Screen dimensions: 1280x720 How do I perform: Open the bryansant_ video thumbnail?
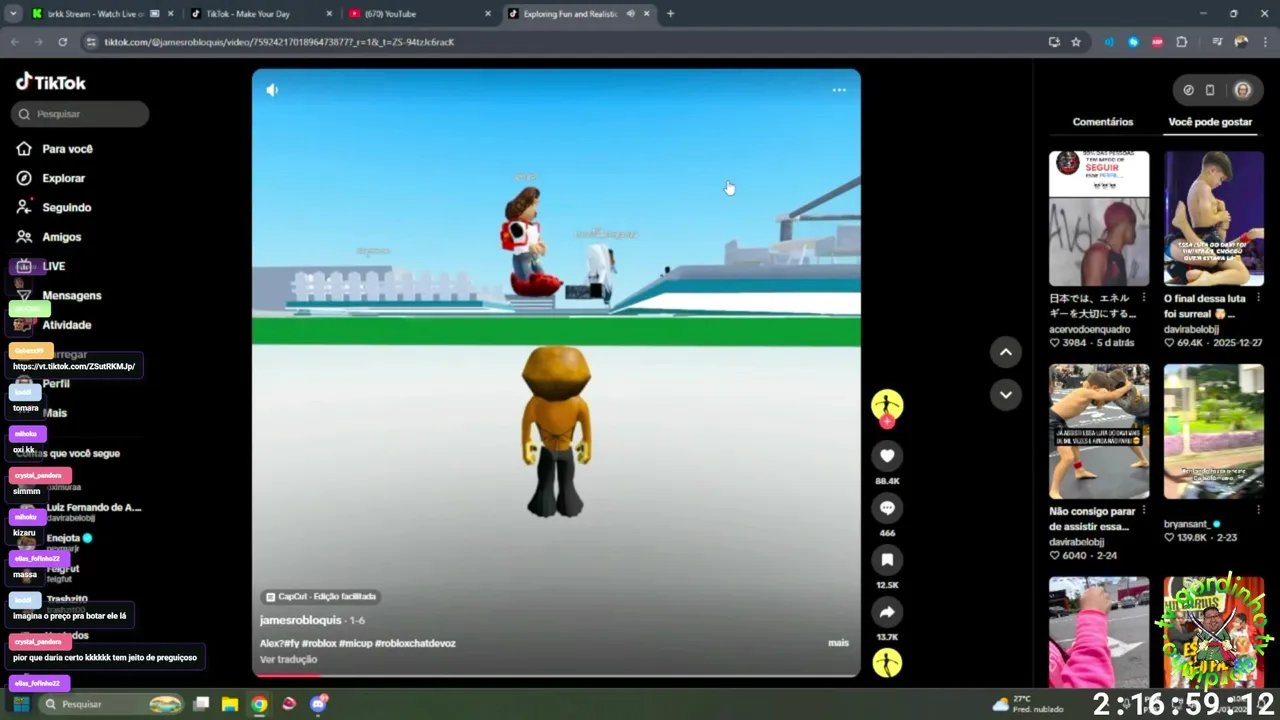coord(1214,431)
